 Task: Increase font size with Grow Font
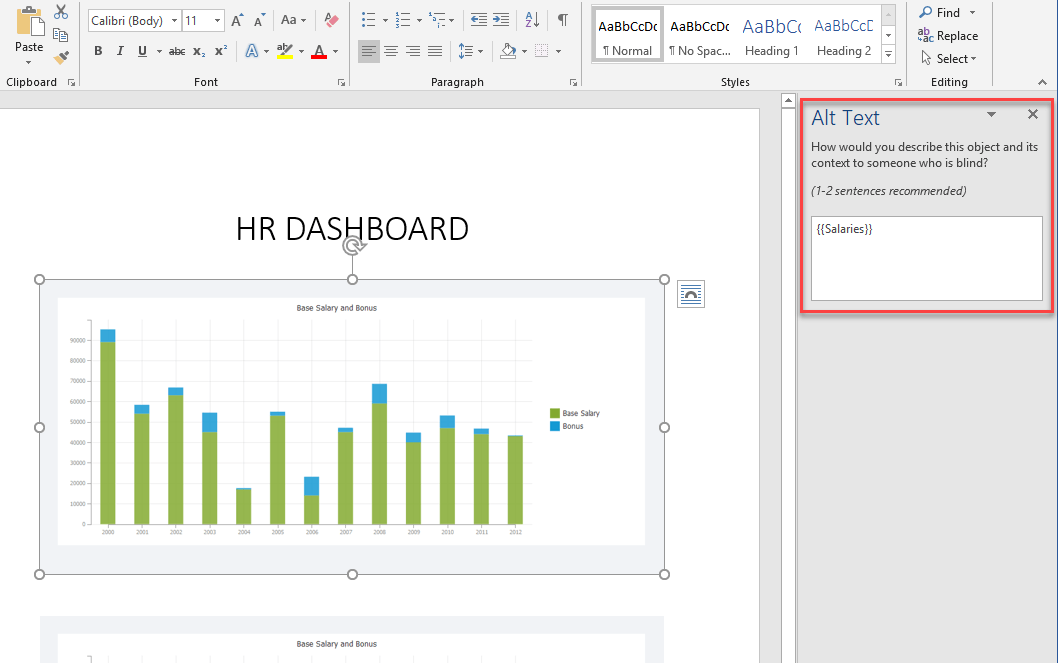click(237, 20)
